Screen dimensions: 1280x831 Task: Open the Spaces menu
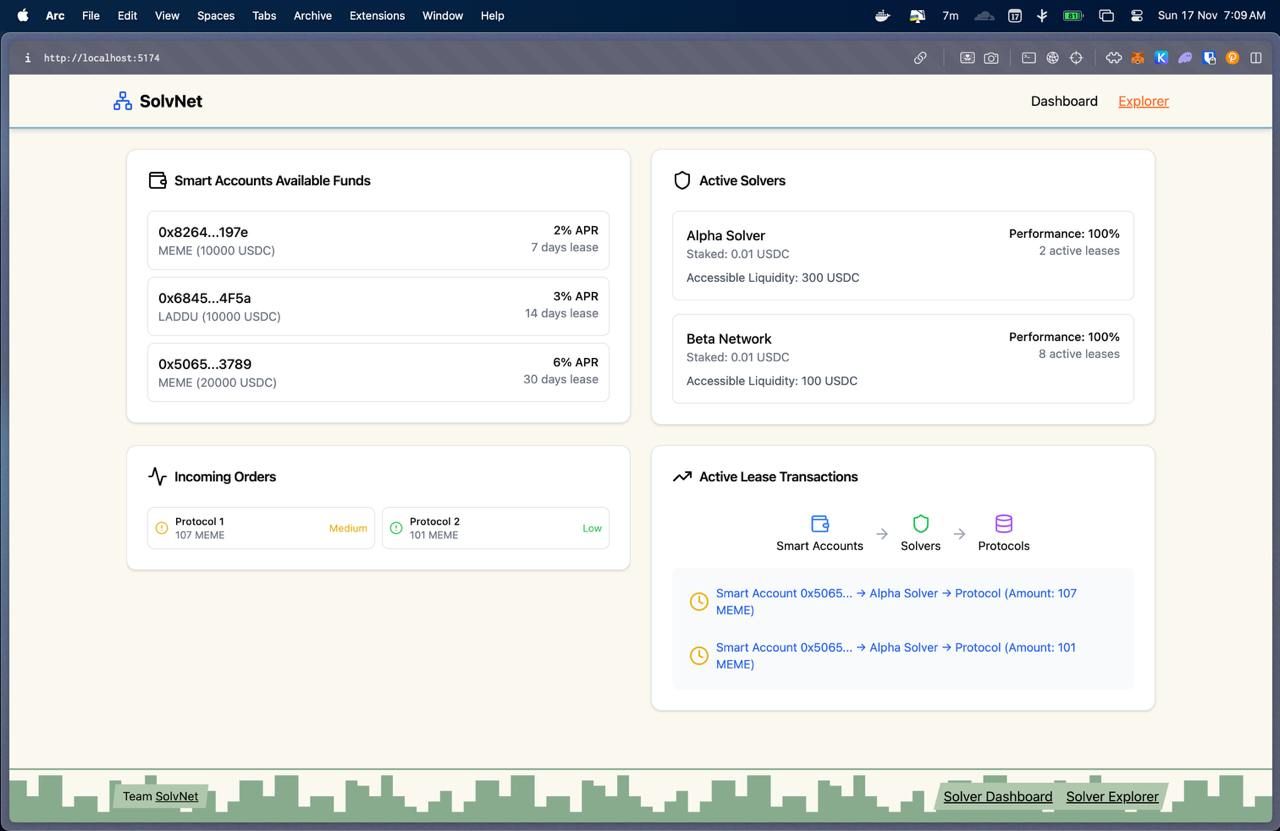point(215,15)
